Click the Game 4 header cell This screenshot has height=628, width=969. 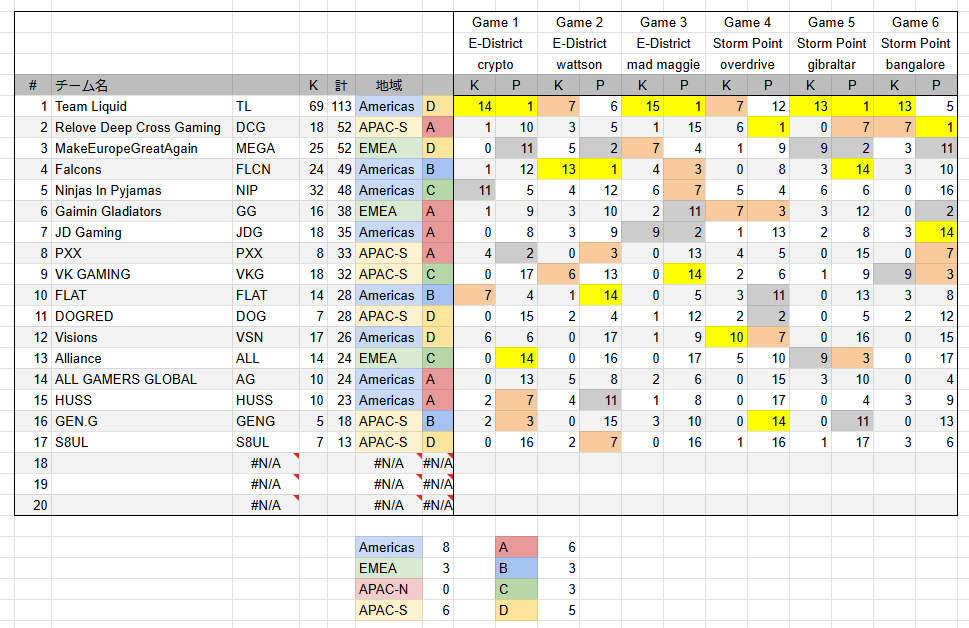[x=748, y=22]
